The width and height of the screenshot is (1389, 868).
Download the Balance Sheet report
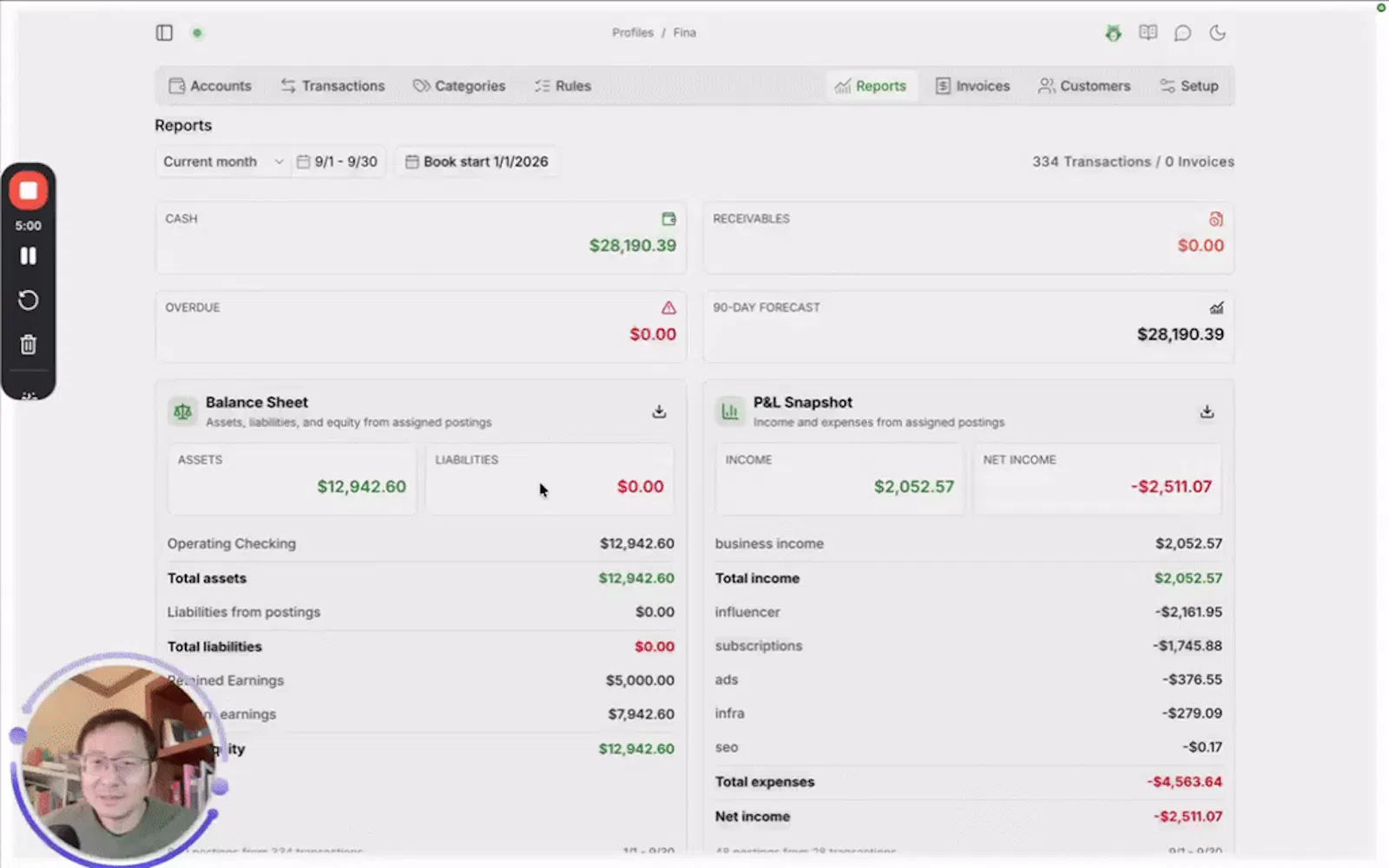(659, 411)
